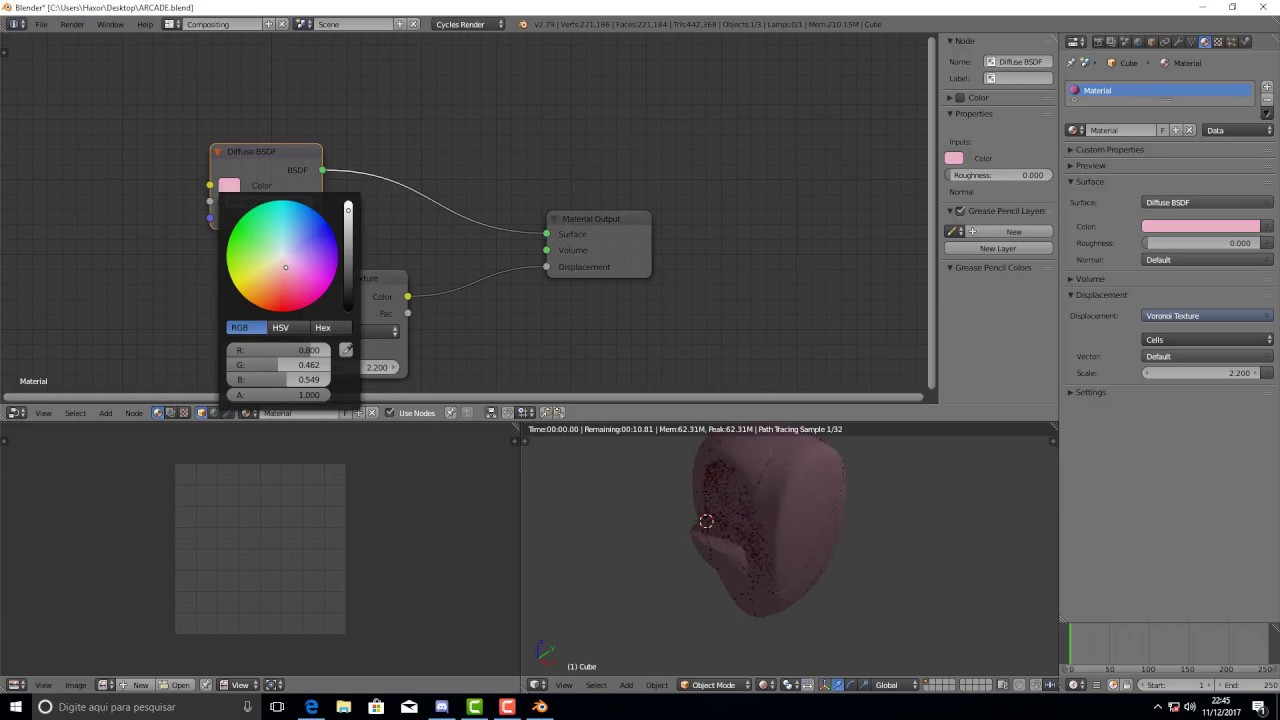1280x720 pixels.
Task: Click the surface Color pink swatch
Action: pos(1201,226)
